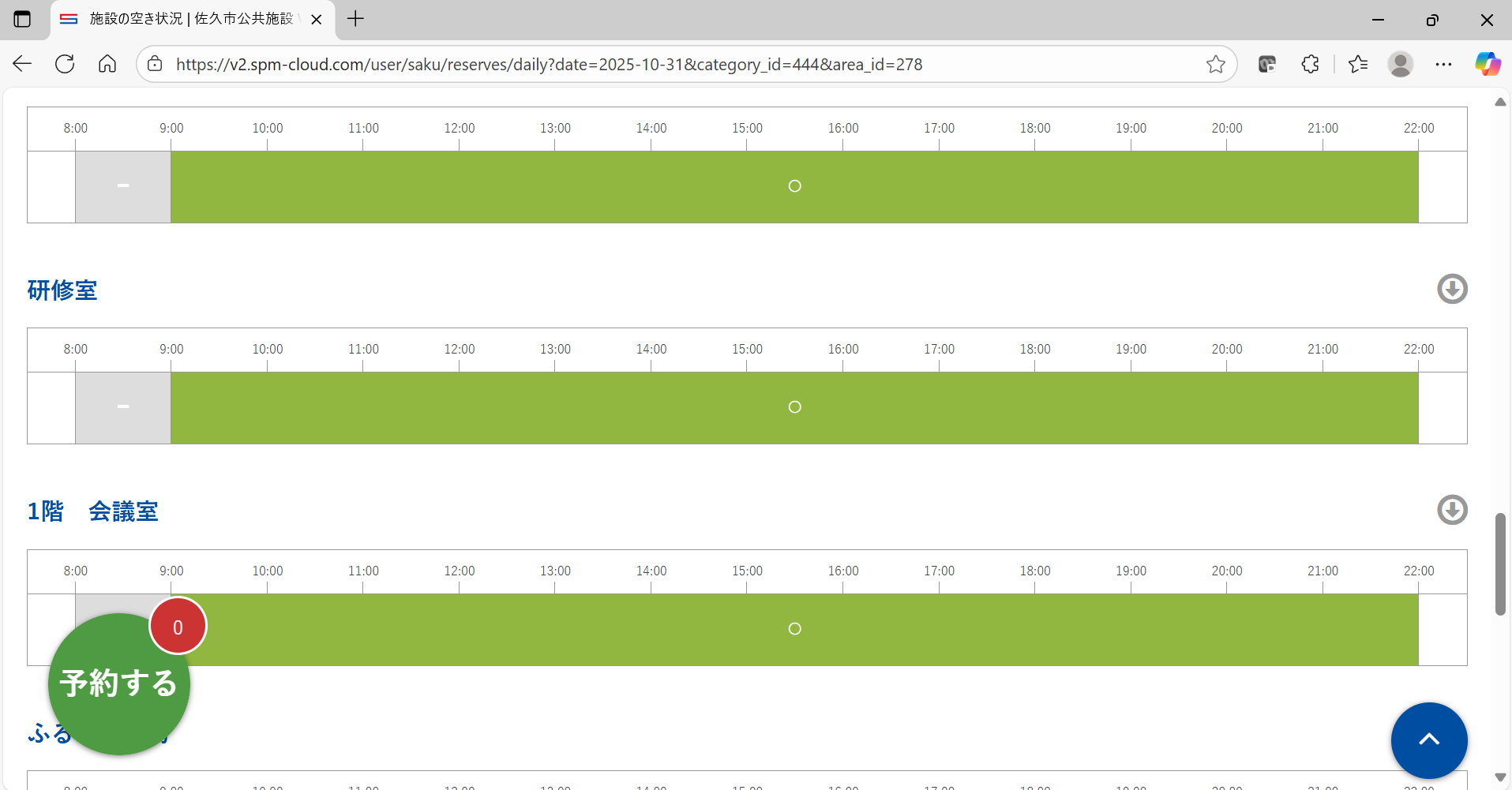This screenshot has height=790, width=1512.
Task: Click the user profile avatar
Action: coord(1400,64)
